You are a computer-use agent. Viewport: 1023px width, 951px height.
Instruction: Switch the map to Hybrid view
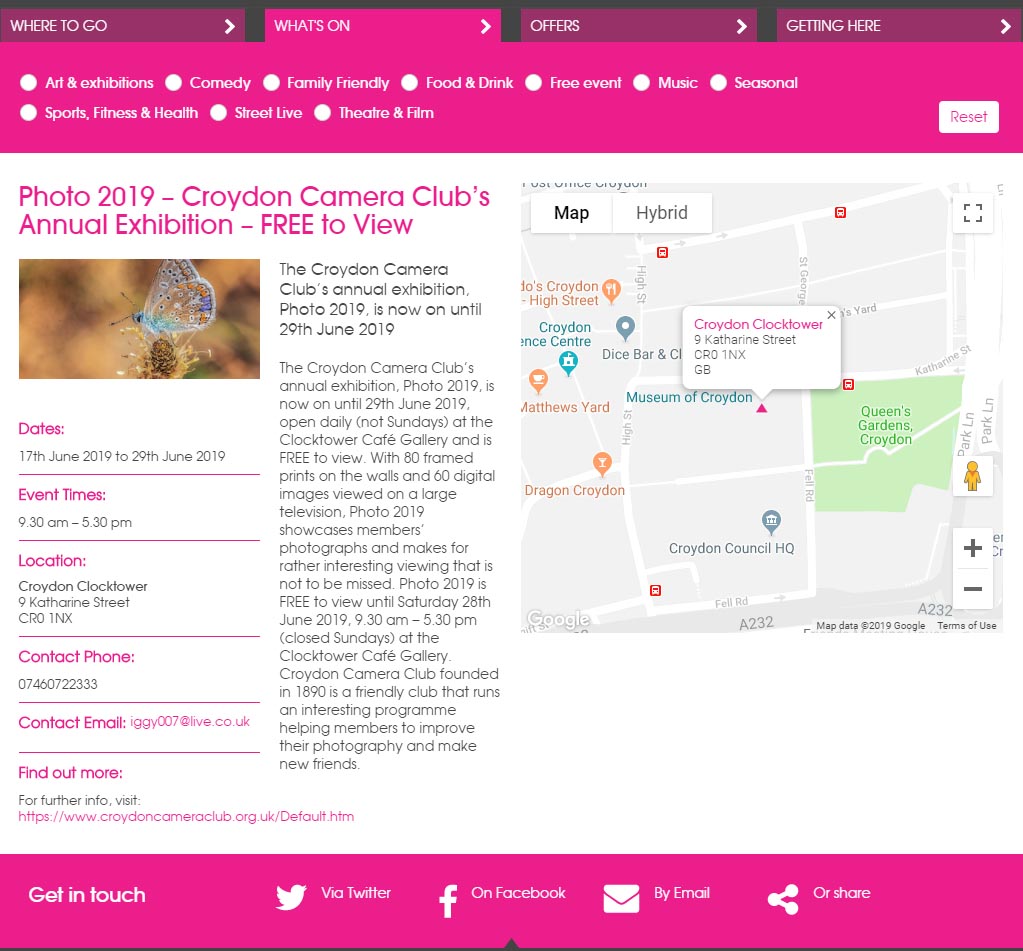[x=662, y=213]
